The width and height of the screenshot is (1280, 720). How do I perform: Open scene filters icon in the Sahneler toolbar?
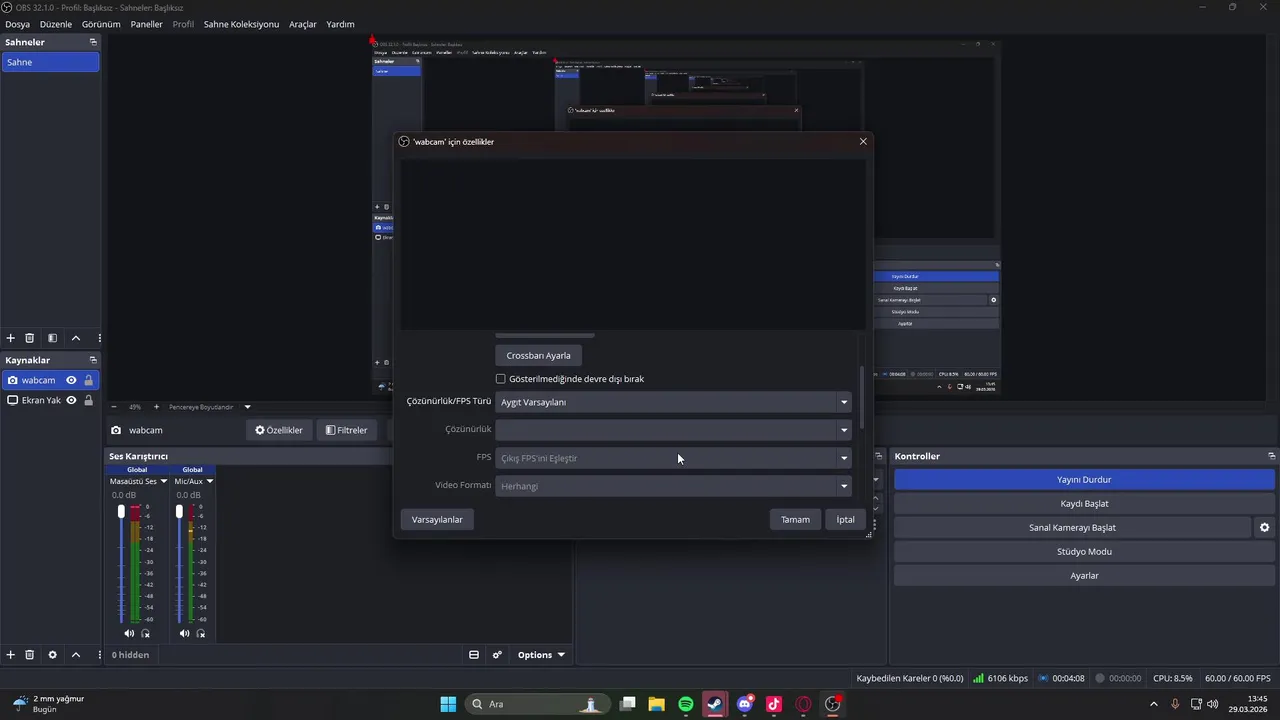(x=53, y=338)
